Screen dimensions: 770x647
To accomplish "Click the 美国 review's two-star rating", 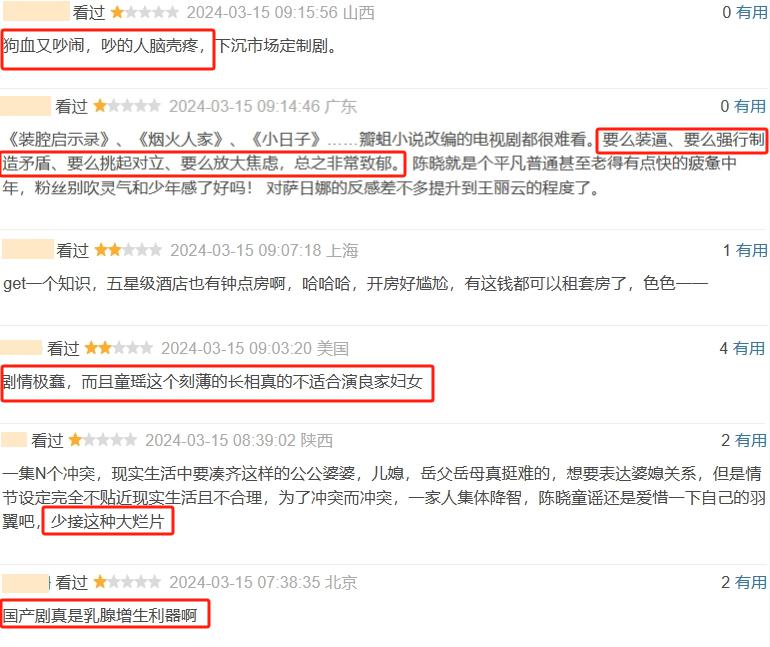I will coord(118,348).
